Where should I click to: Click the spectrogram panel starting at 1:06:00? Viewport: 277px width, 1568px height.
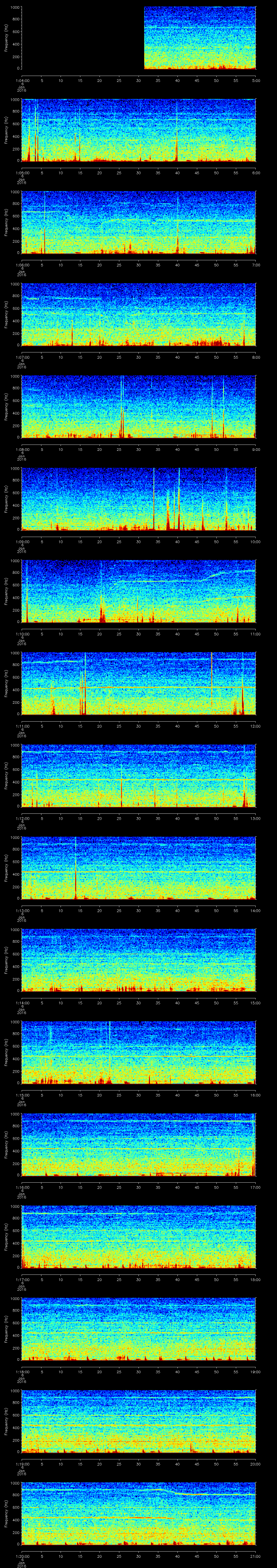point(139,222)
